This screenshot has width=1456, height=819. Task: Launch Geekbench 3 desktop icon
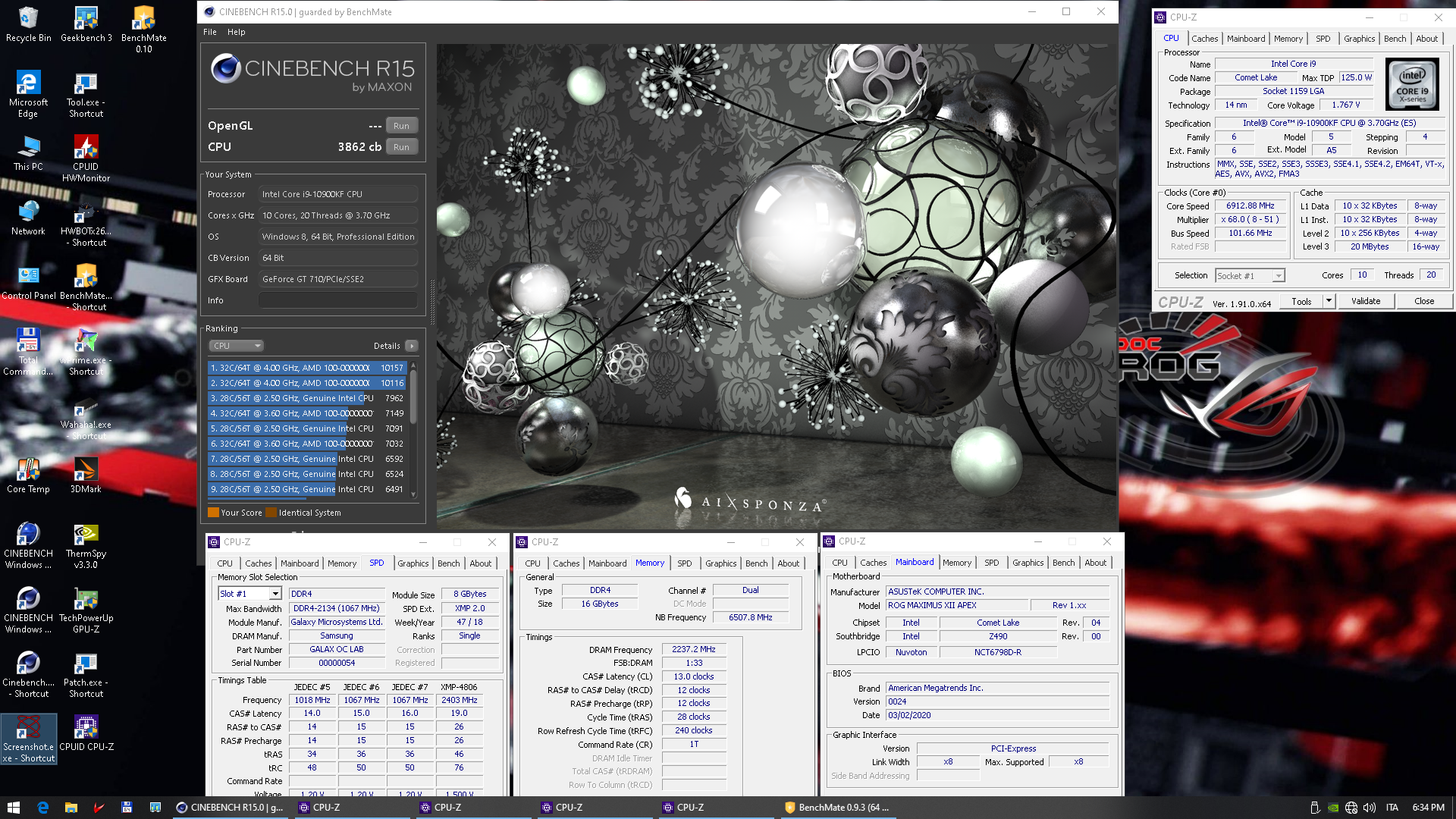click(x=86, y=24)
